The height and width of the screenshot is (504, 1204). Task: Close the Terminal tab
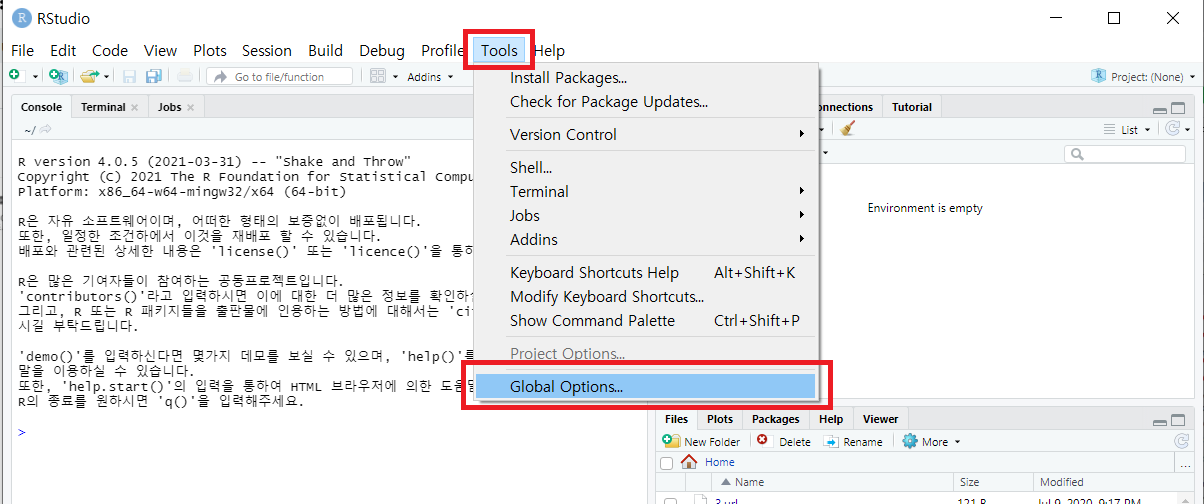tap(135, 107)
